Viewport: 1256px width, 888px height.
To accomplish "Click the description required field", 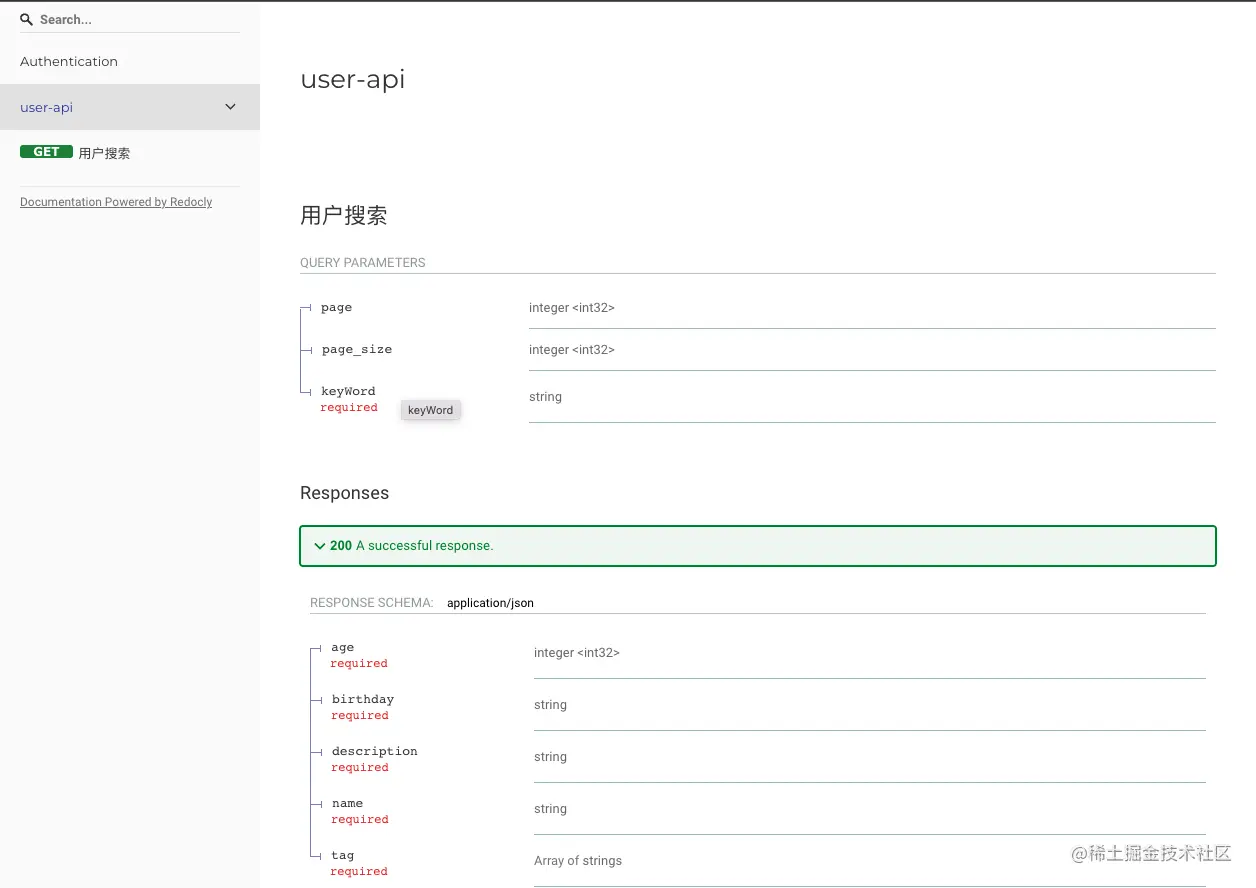I will pyautogui.click(x=374, y=751).
